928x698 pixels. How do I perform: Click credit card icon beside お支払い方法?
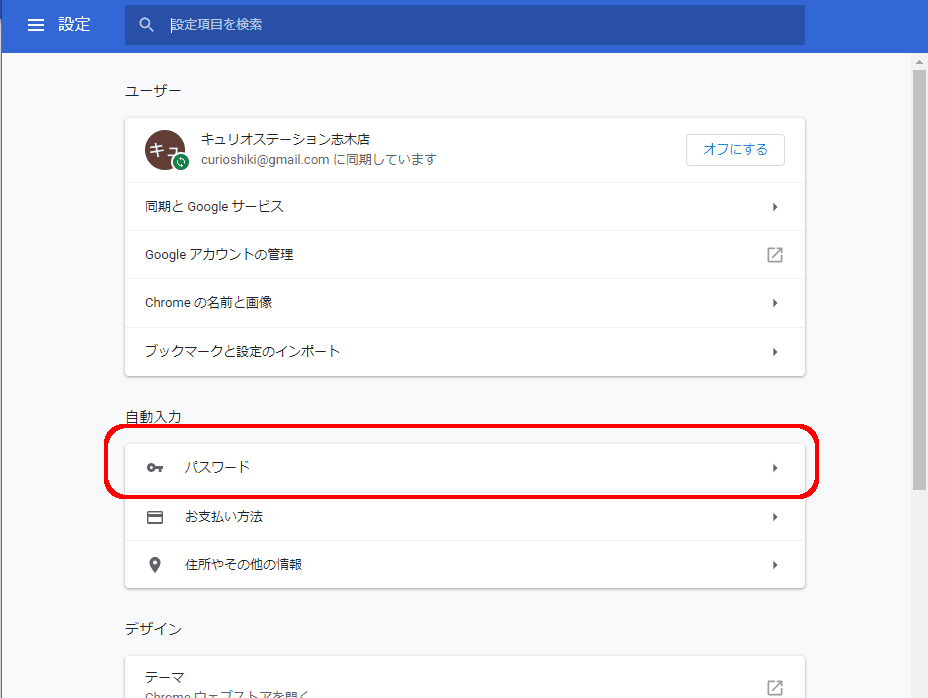[x=154, y=517]
